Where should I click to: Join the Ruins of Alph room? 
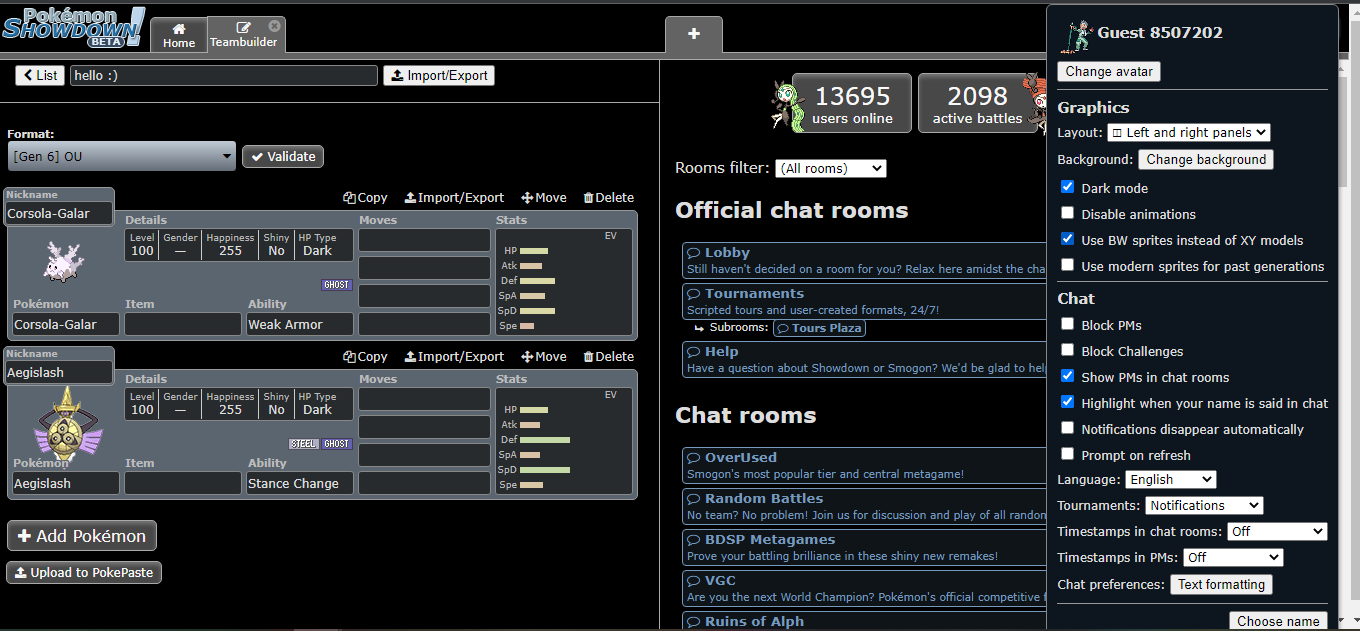[x=864, y=620]
